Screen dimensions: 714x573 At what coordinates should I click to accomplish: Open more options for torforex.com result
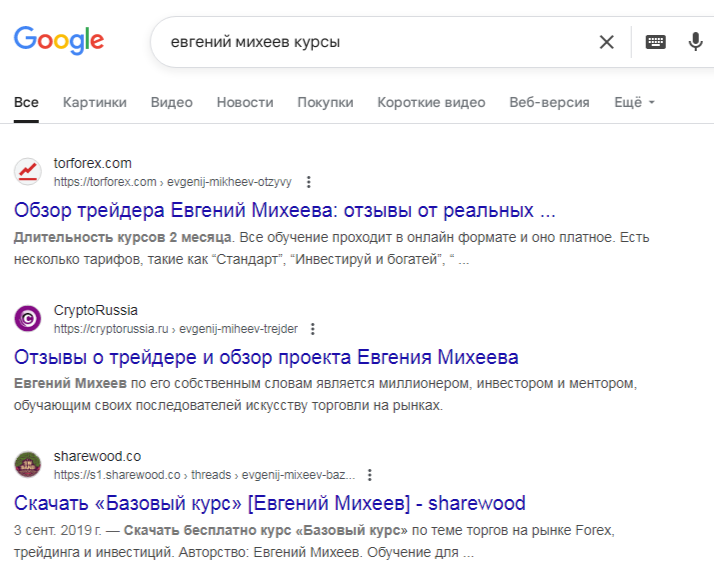click(308, 182)
